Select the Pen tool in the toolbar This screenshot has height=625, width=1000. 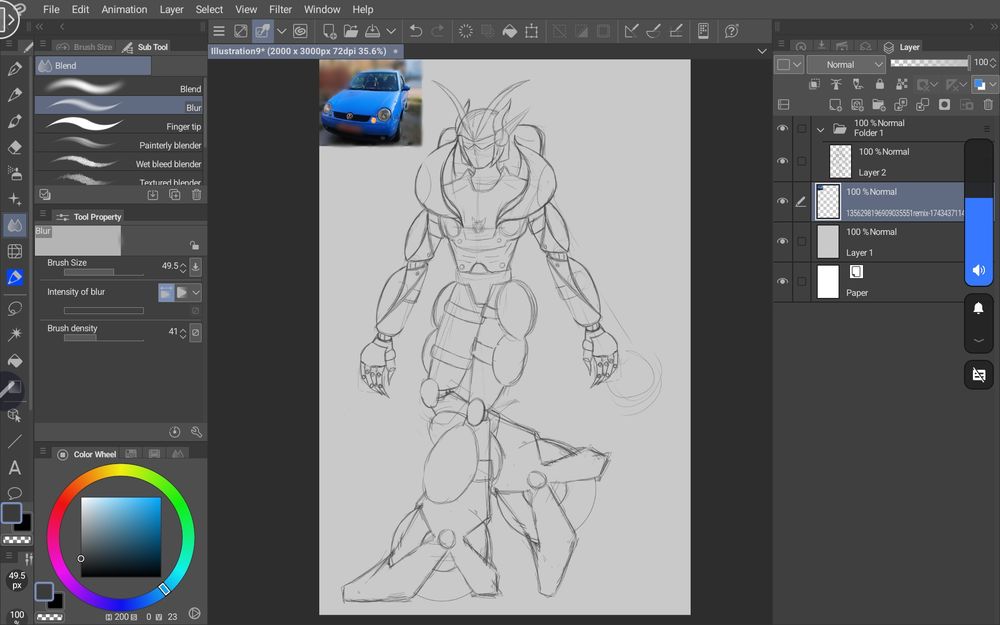click(x=15, y=69)
